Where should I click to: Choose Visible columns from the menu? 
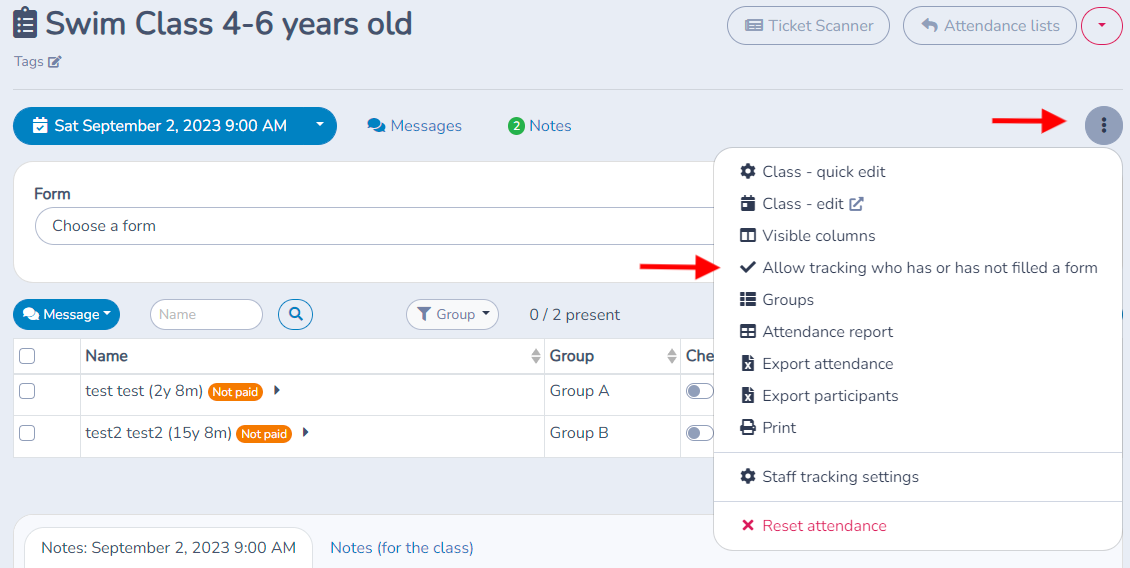coord(808,236)
